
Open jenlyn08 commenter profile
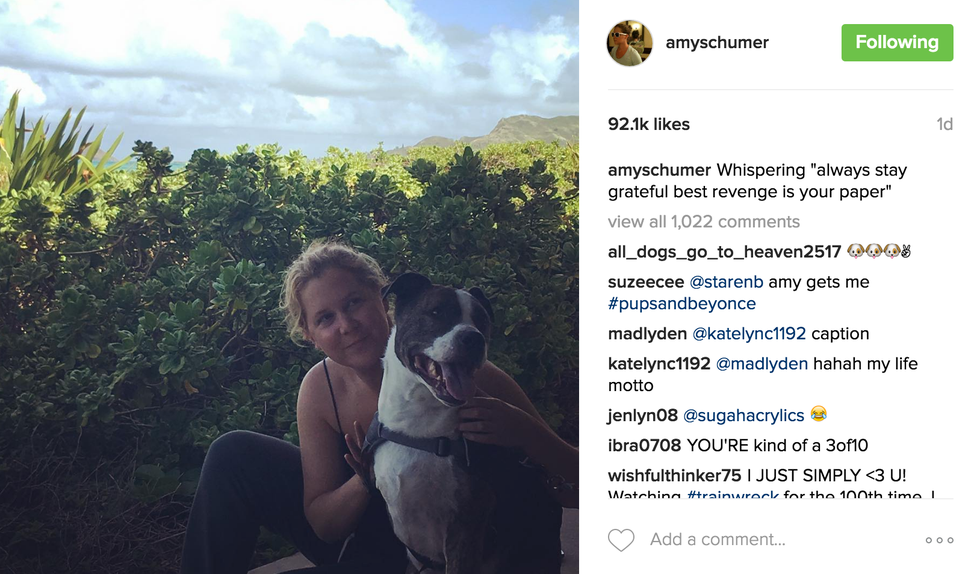point(643,415)
